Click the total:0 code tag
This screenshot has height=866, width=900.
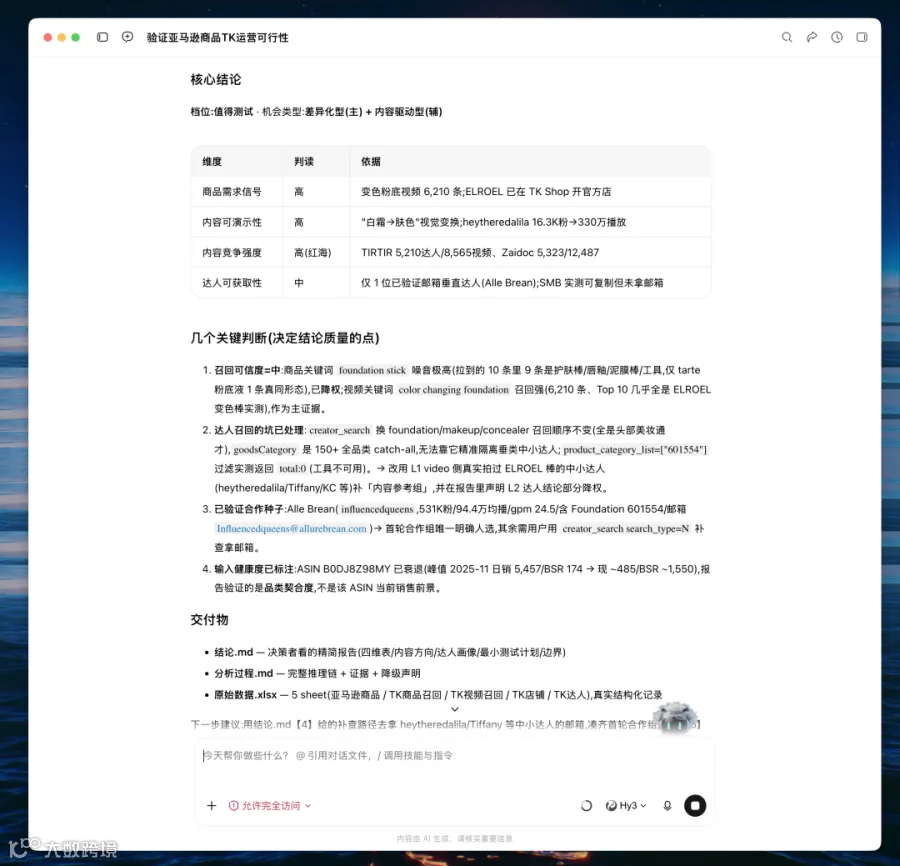(x=292, y=469)
